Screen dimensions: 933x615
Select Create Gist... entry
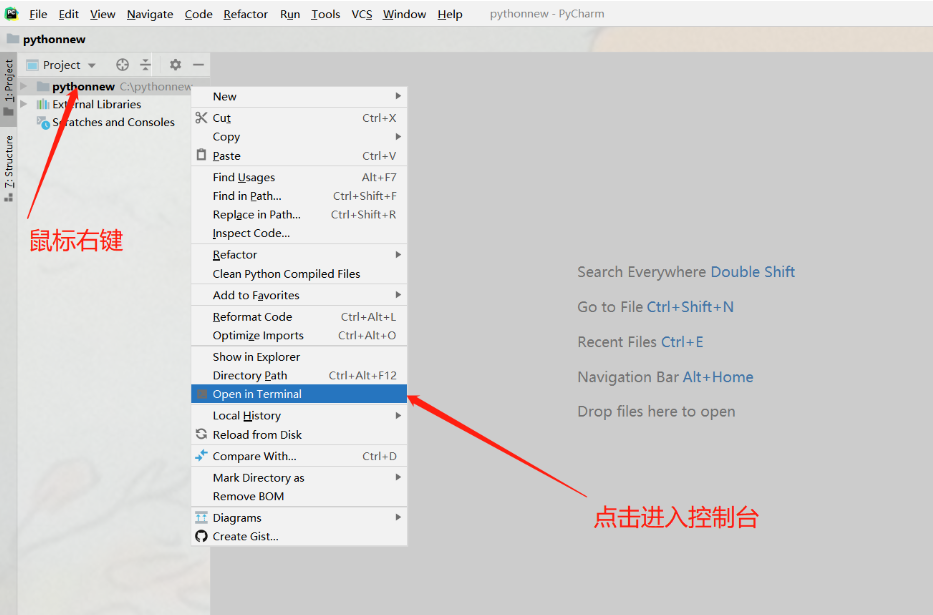299,536
